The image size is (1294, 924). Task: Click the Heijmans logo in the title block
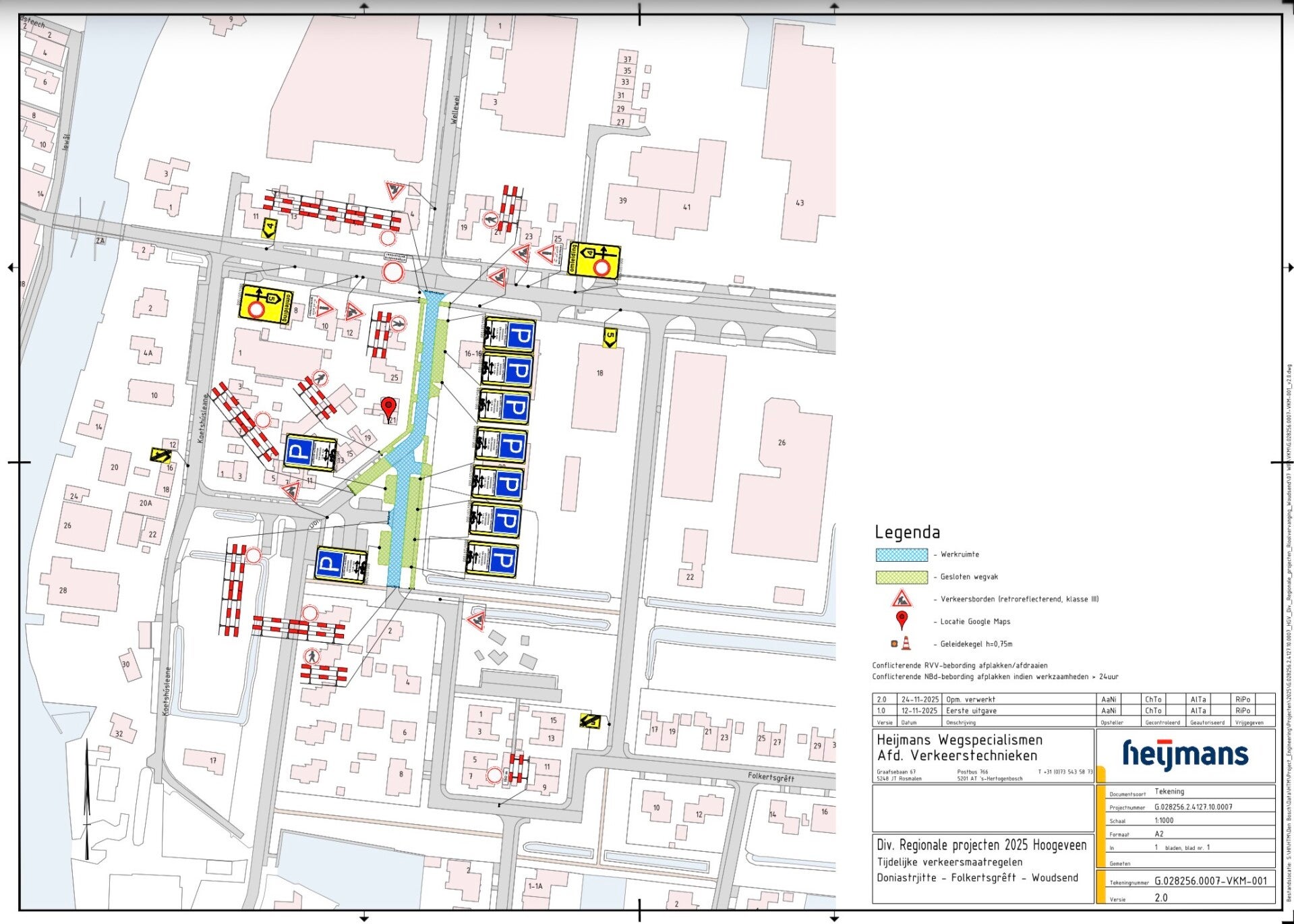(x=1185, y=754)
